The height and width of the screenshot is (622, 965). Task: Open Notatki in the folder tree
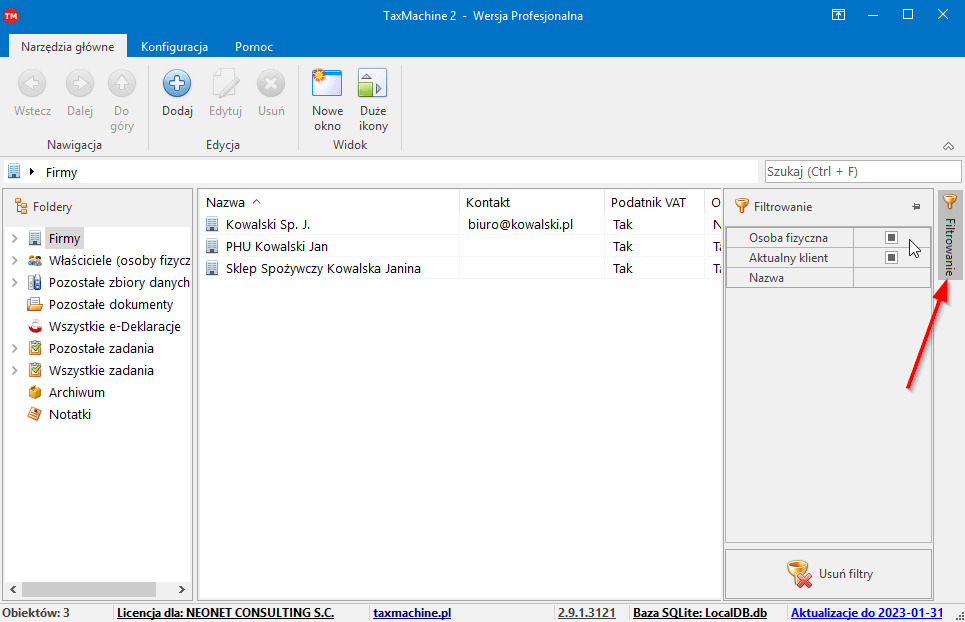[69, 414]
